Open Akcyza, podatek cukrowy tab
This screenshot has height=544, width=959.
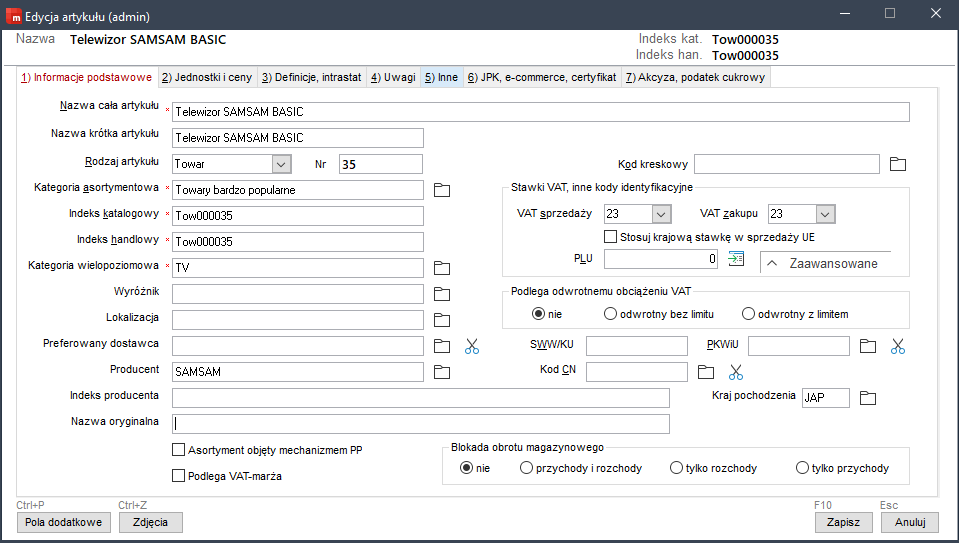pyautogui.click(x=695, y=77)
